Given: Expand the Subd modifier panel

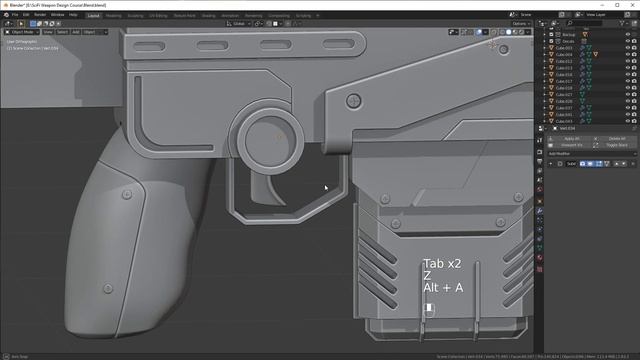Looking at the screenshot, I should tap(551, 164).
